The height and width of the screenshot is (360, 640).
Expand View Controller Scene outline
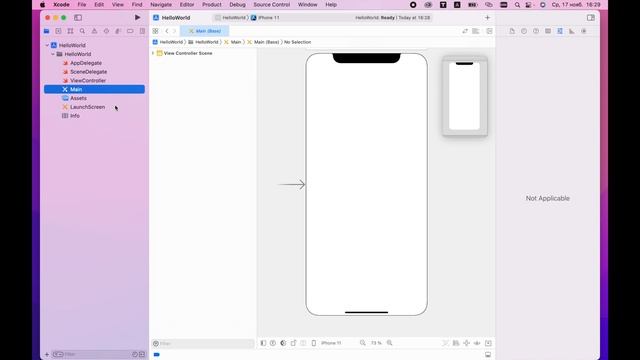pos(153,53)
